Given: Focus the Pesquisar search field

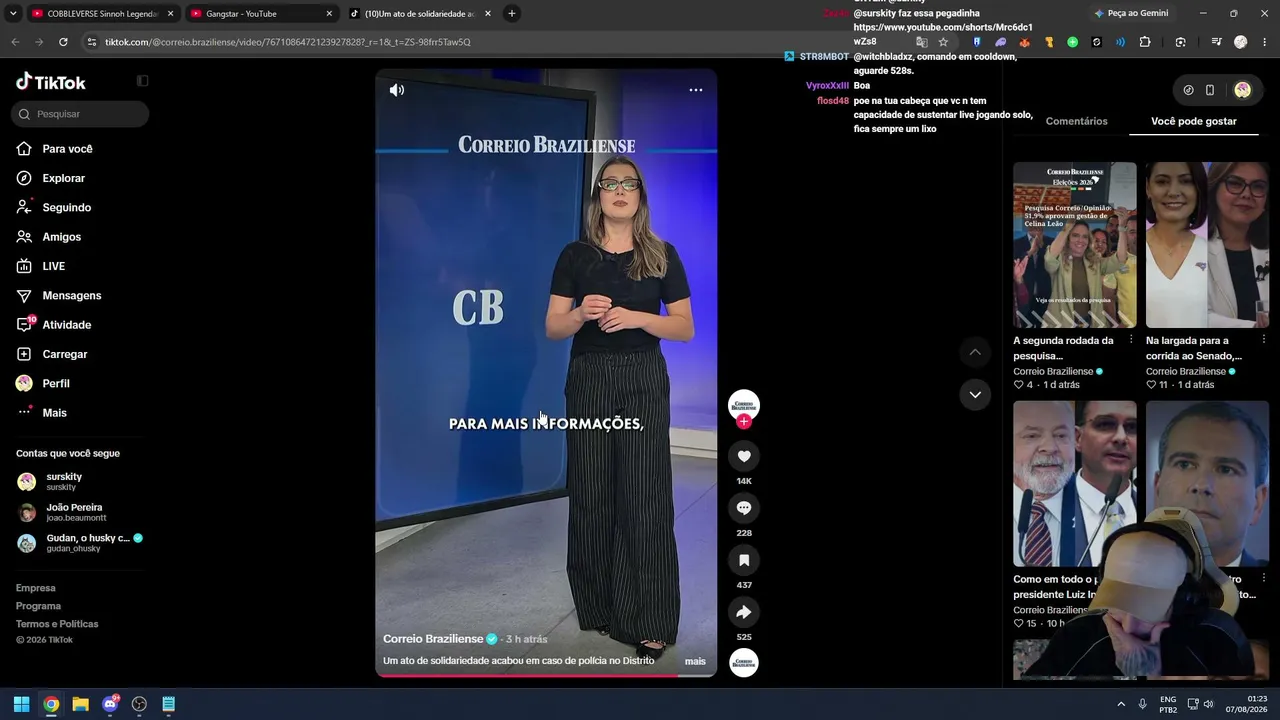Looking at the screenshot, I should [x=80, y=114].
